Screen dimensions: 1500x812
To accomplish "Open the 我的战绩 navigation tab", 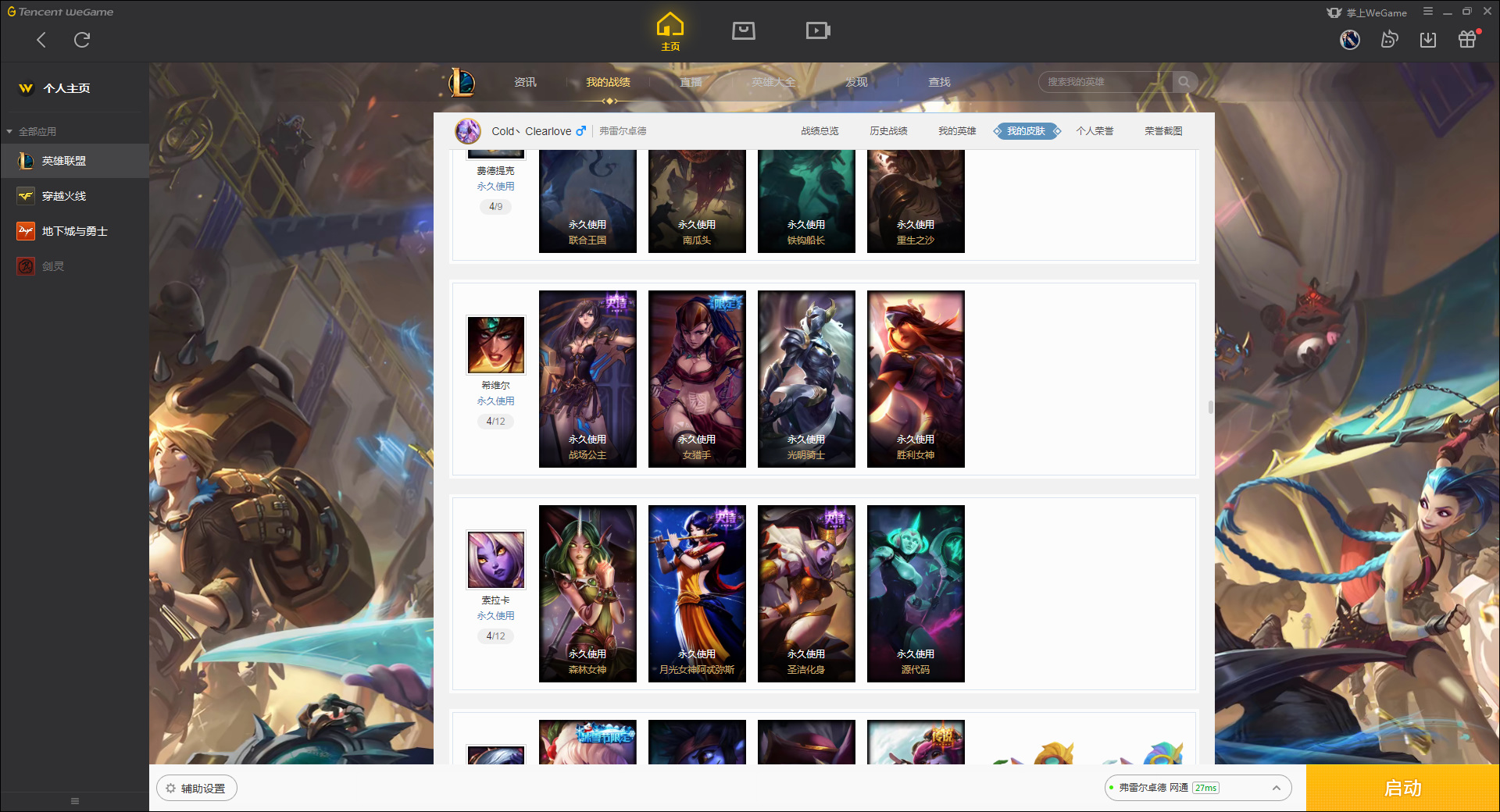I will tap(608, 82).
